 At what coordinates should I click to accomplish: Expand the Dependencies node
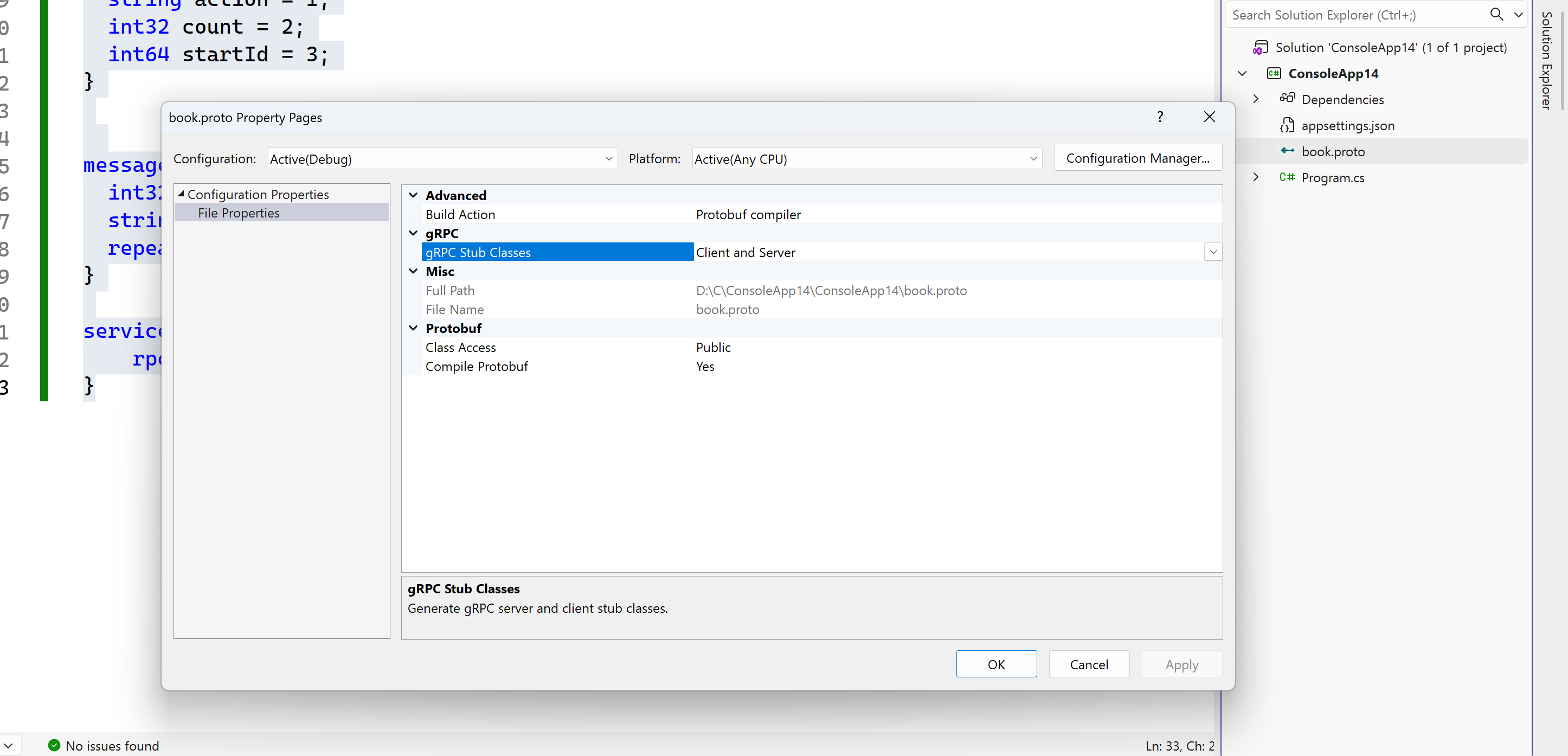[x=1255, y=99]
